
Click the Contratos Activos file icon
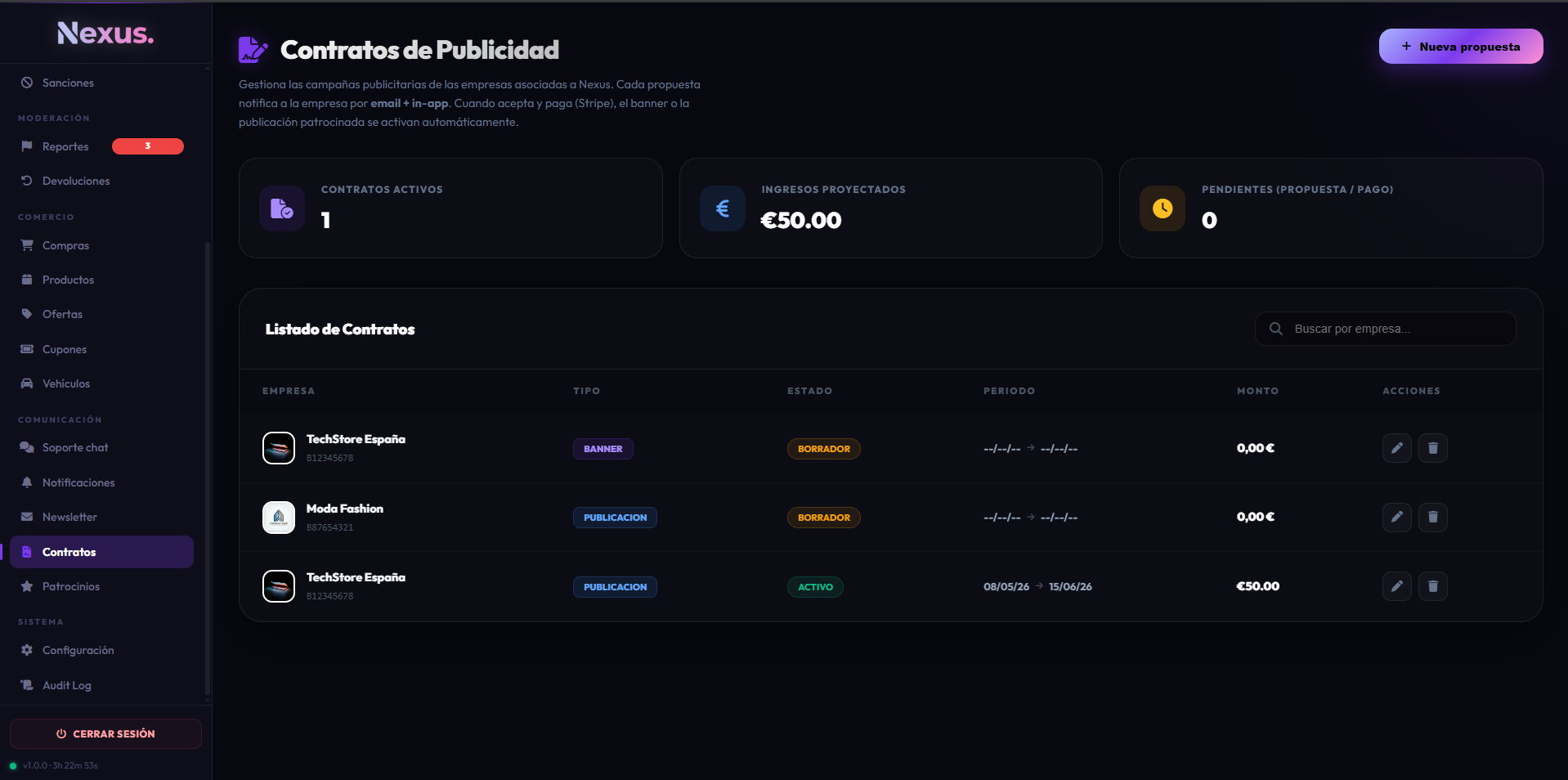pyautogui.click(x=282, y=208)
